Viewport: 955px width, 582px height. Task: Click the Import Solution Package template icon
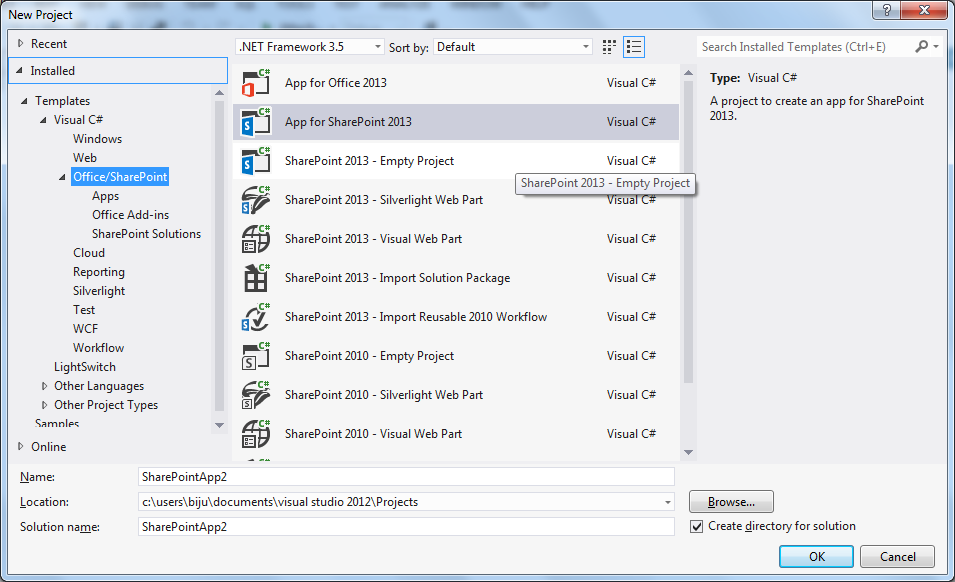tap(256, 278)
